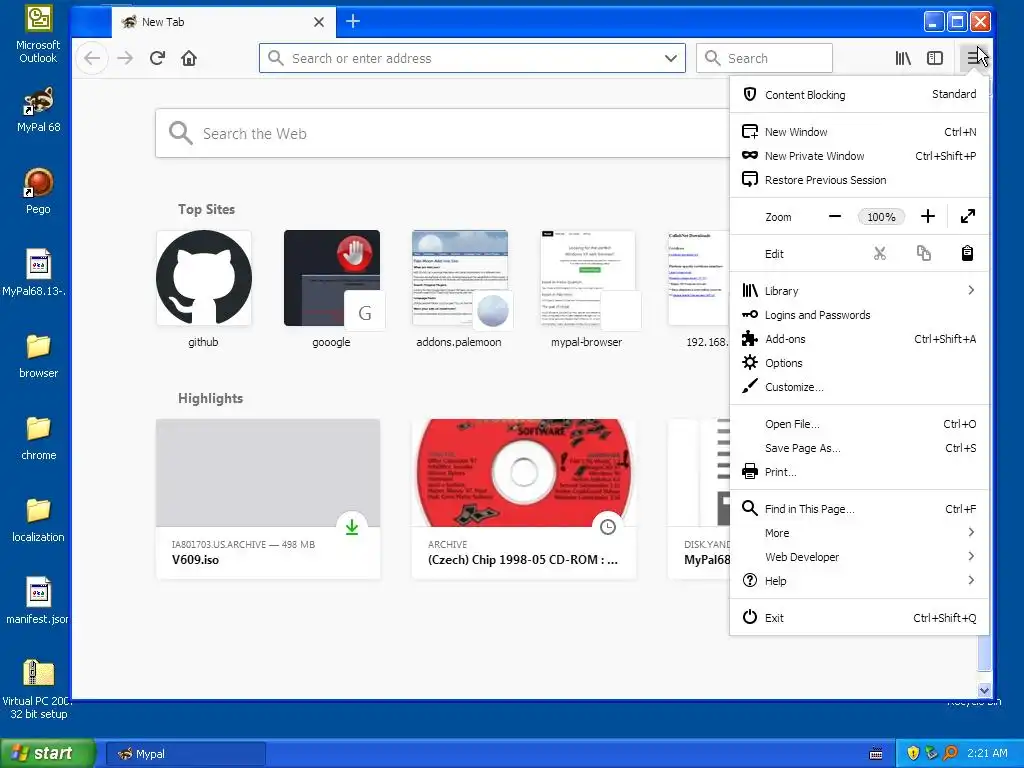Open address bar history dropdown arrow

[x=671, y=58]
